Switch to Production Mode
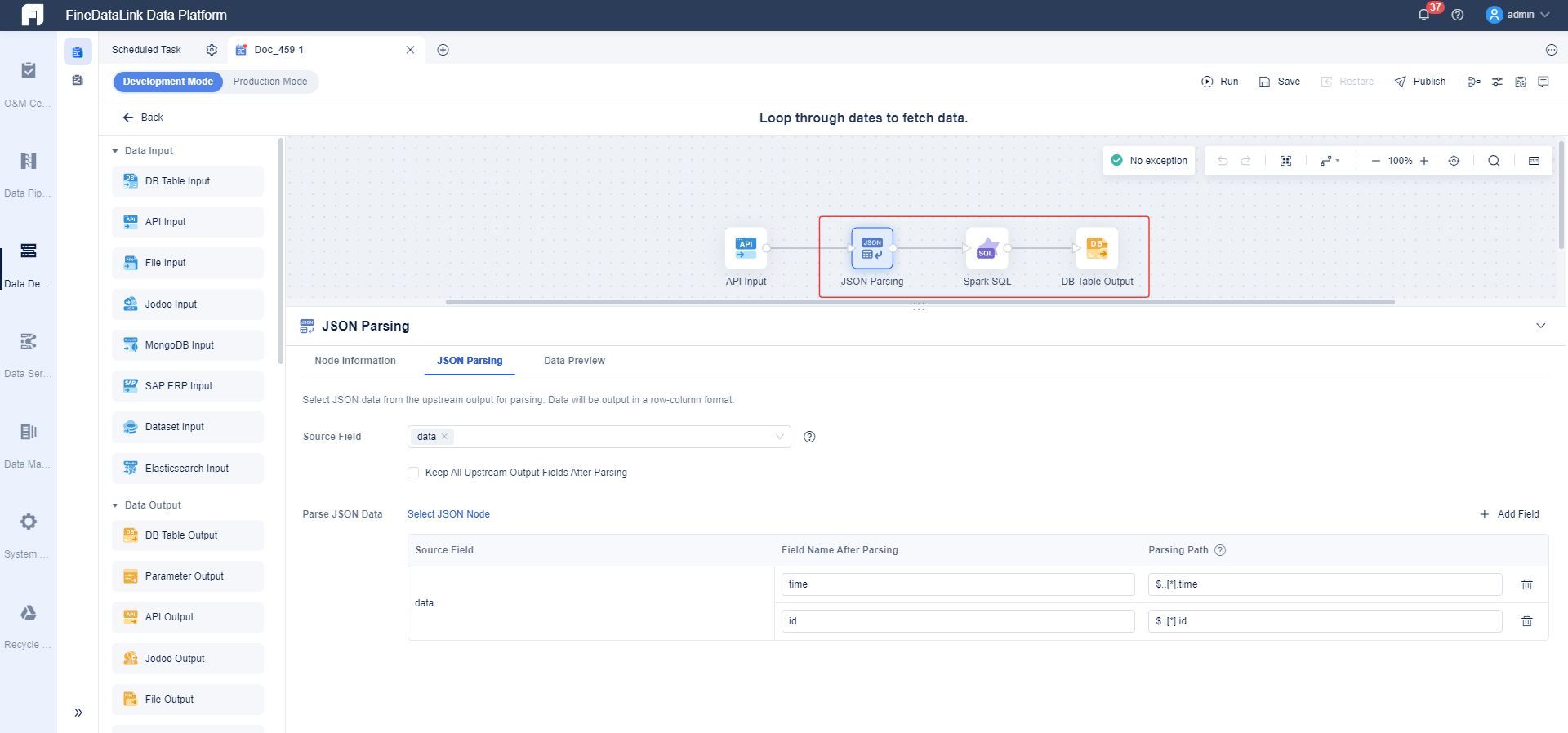 270,82
